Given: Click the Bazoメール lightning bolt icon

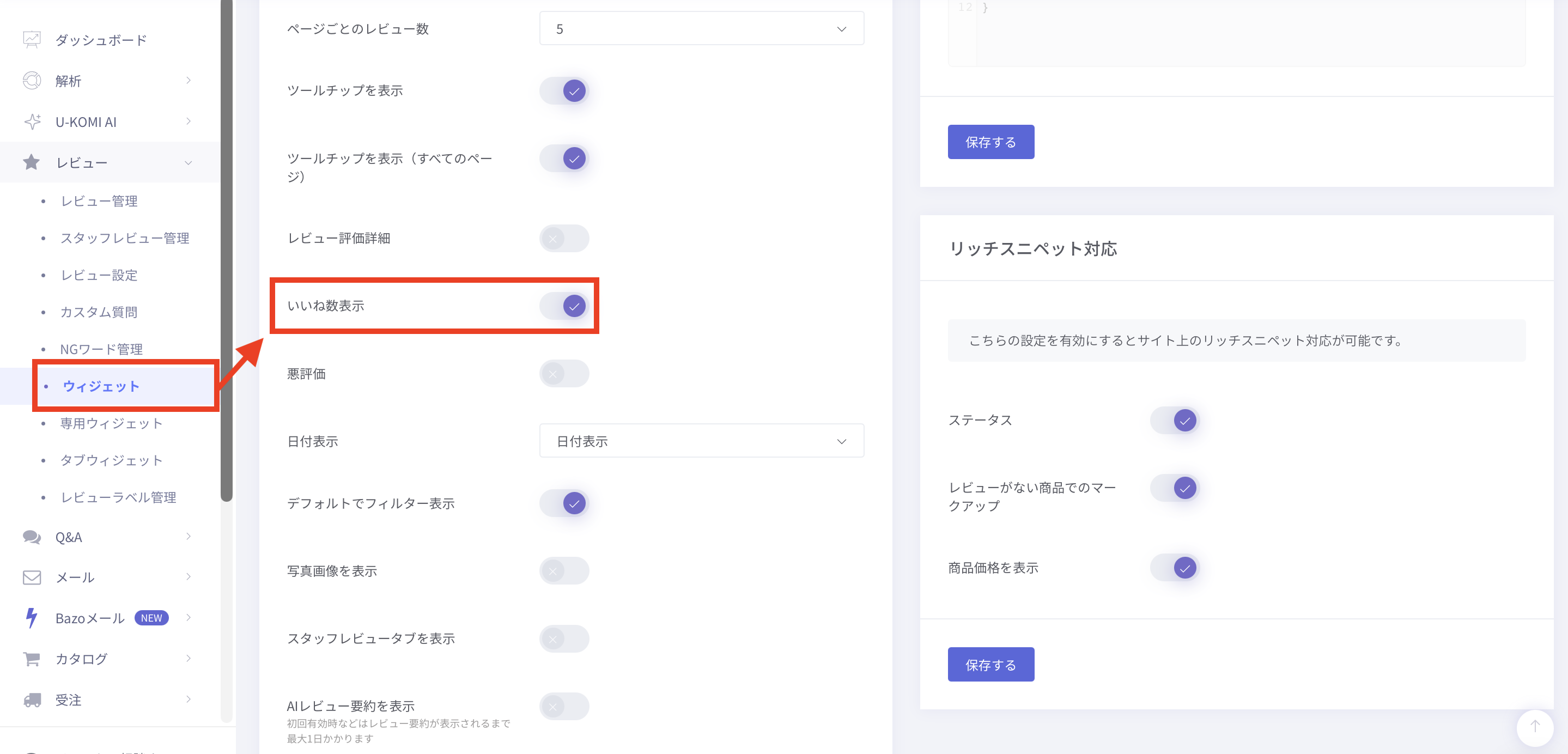Looking at the screenshot, I should (x=32, y=618).
